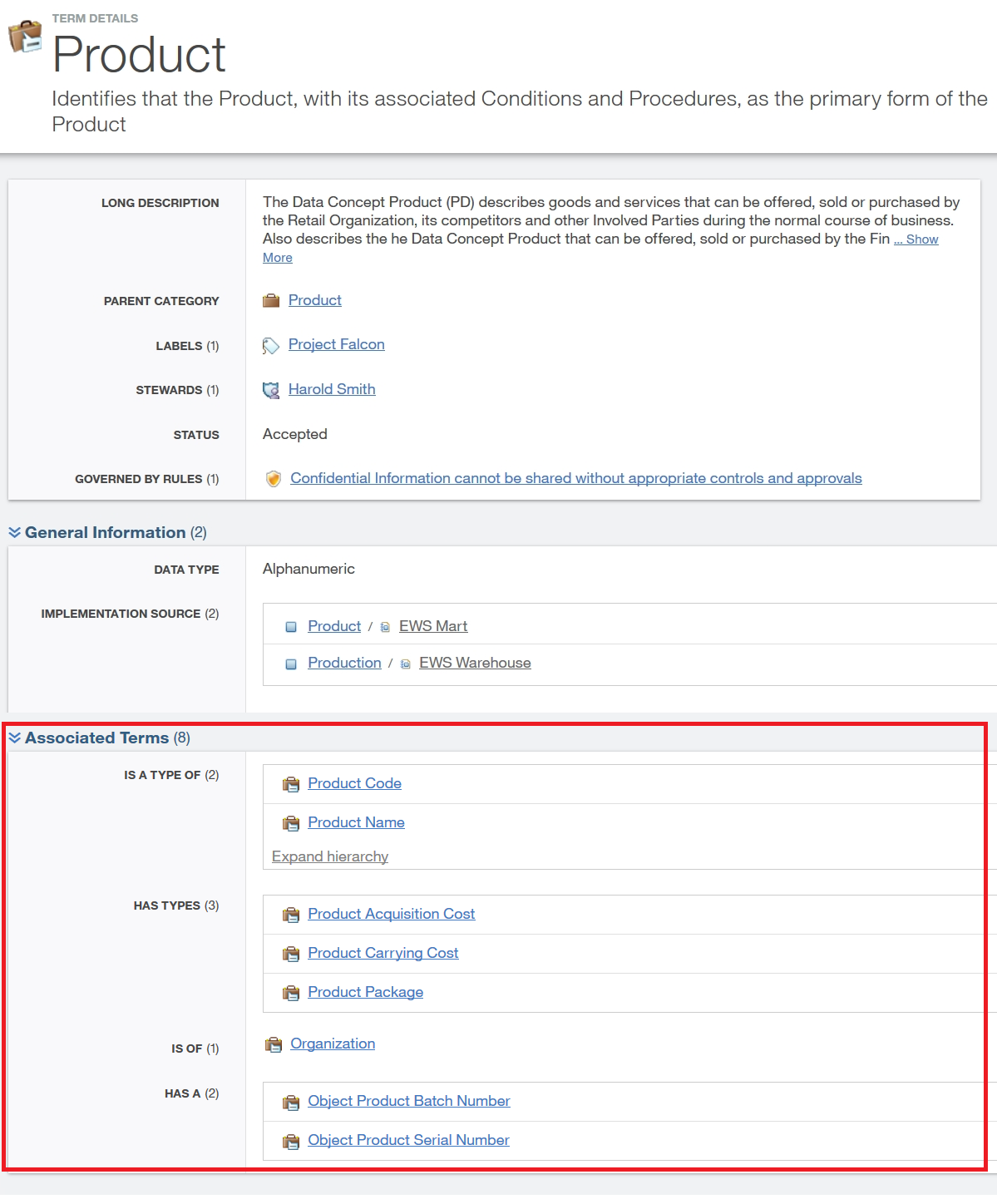Open Harold Smith's steward profile
997x1204 pixels.
pos(332,389)
